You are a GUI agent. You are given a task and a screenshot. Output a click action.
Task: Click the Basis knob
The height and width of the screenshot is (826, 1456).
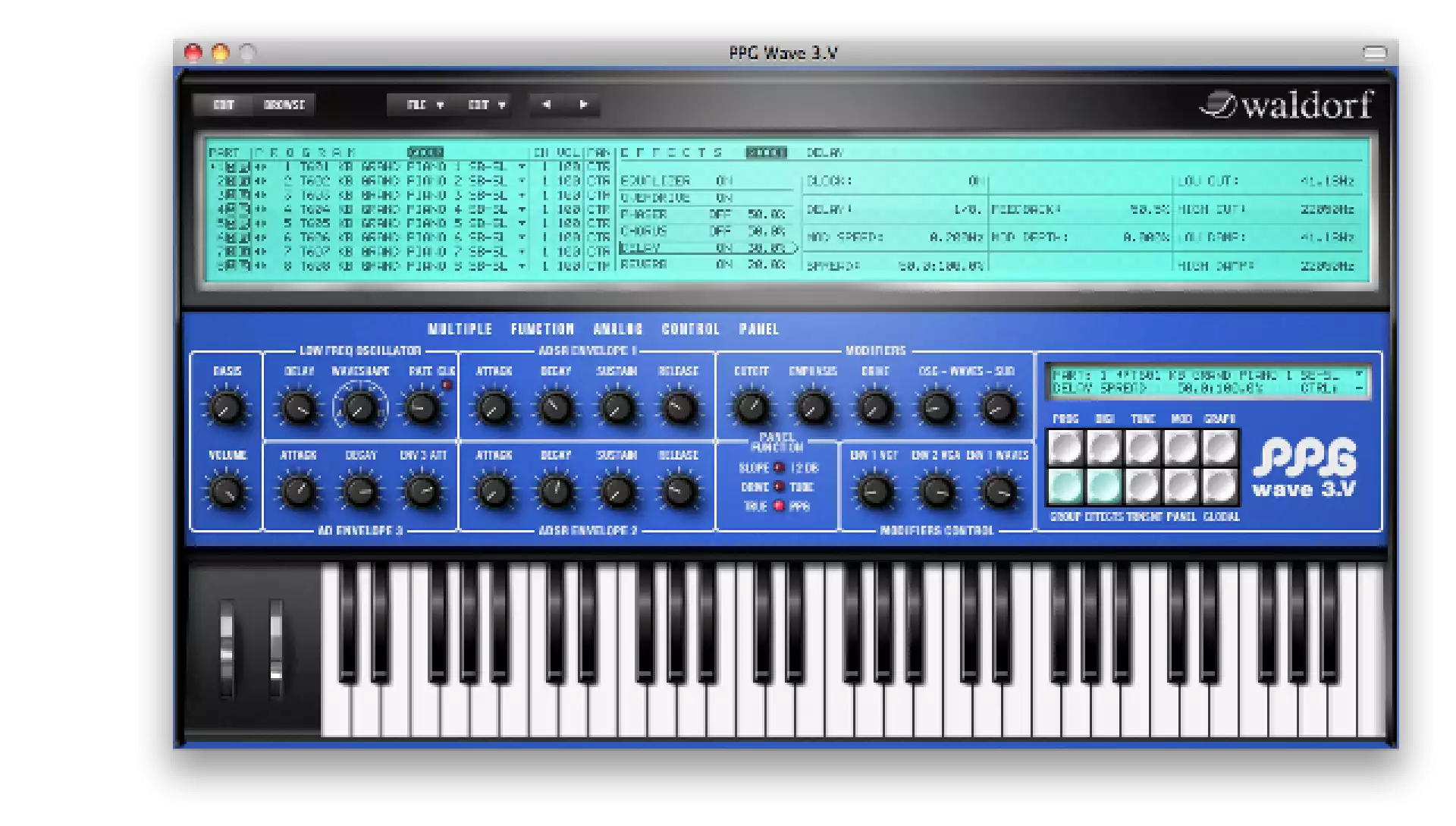tap(226, 408)
